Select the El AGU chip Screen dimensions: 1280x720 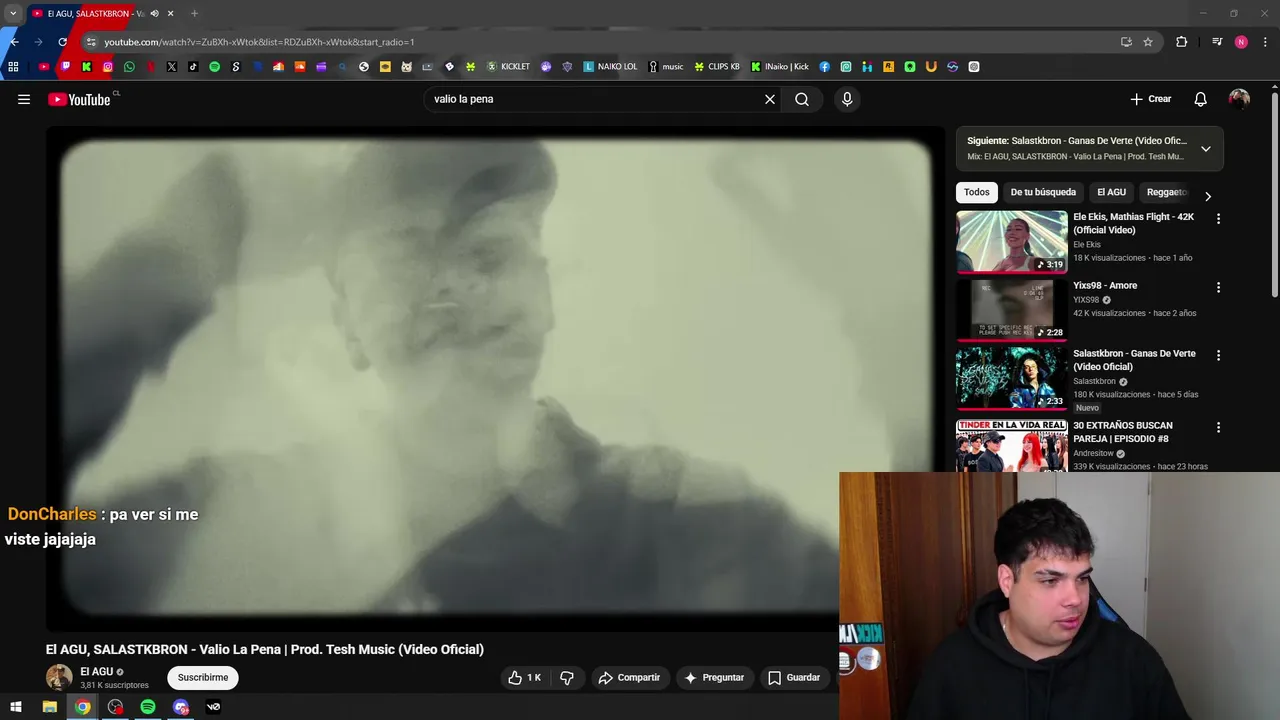point(1111,192)
